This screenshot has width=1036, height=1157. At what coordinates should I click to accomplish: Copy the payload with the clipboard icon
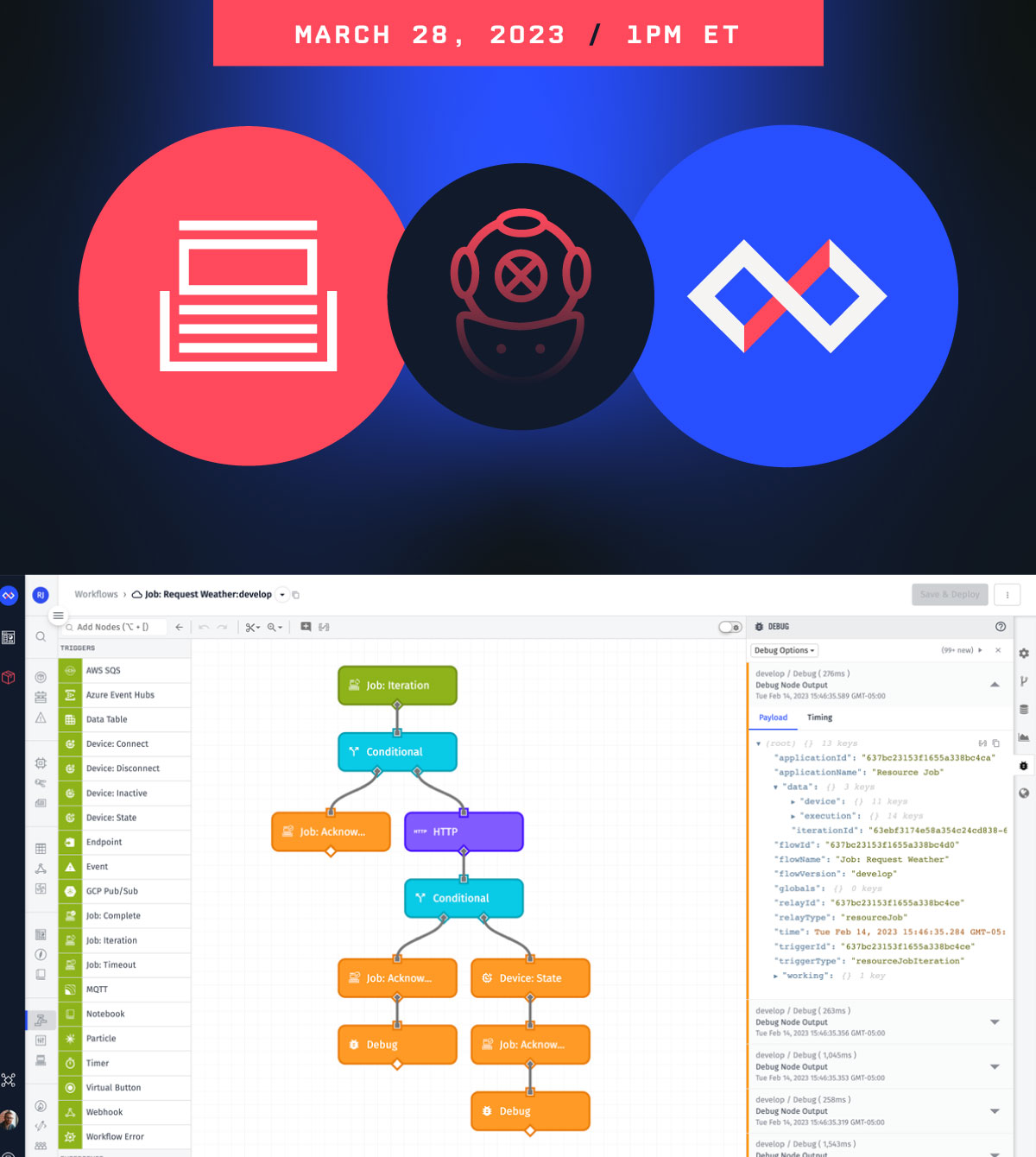(x=995, y=743)
